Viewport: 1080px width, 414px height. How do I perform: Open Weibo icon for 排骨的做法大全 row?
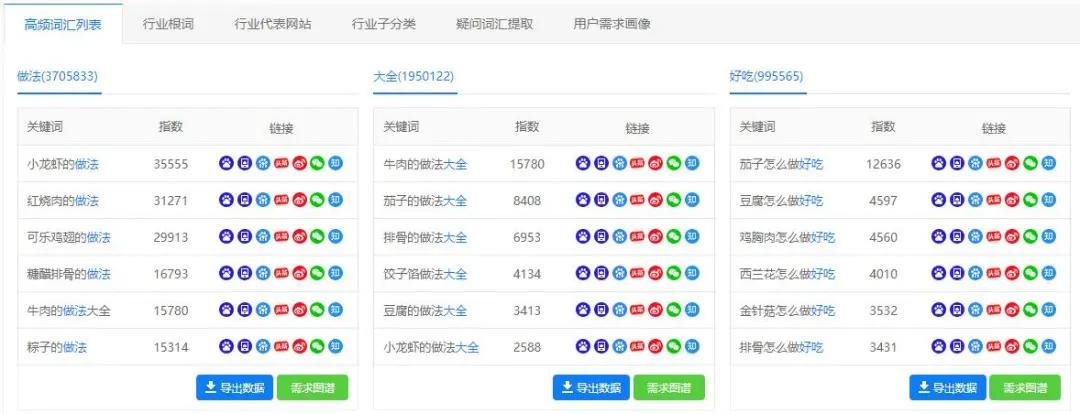pos(656,236)
